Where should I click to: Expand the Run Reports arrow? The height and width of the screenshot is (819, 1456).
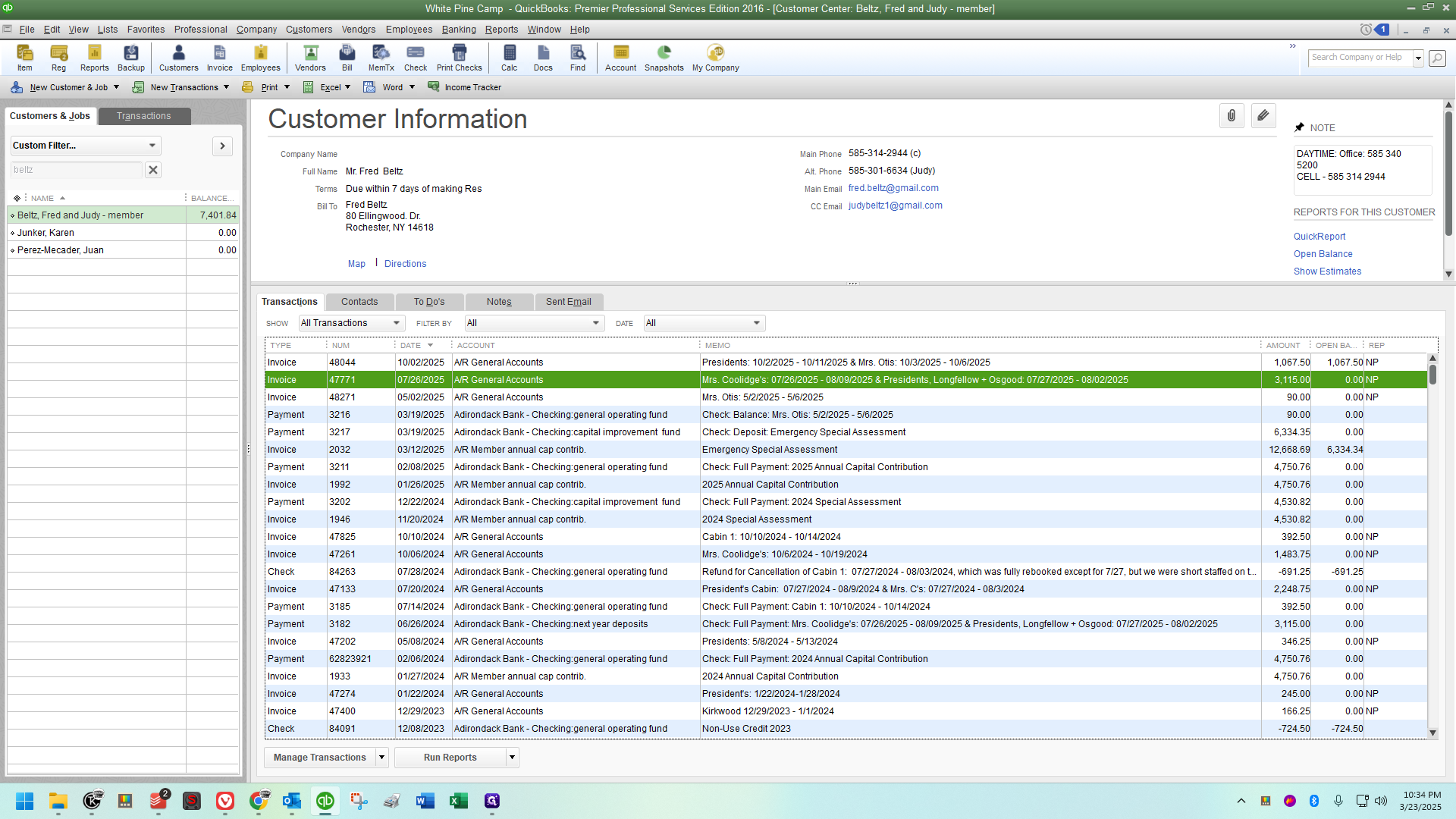point(512,758)
